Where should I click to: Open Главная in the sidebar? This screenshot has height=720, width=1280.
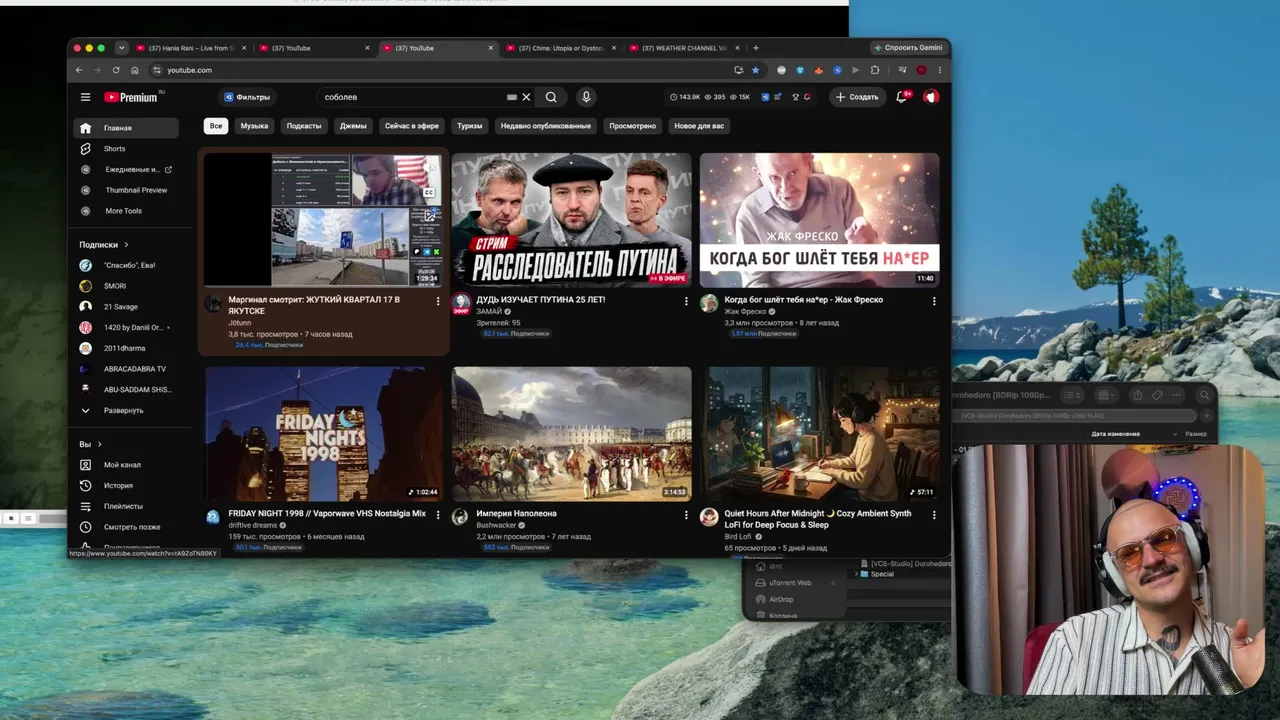pyautogui.click(x=126, y=128)
